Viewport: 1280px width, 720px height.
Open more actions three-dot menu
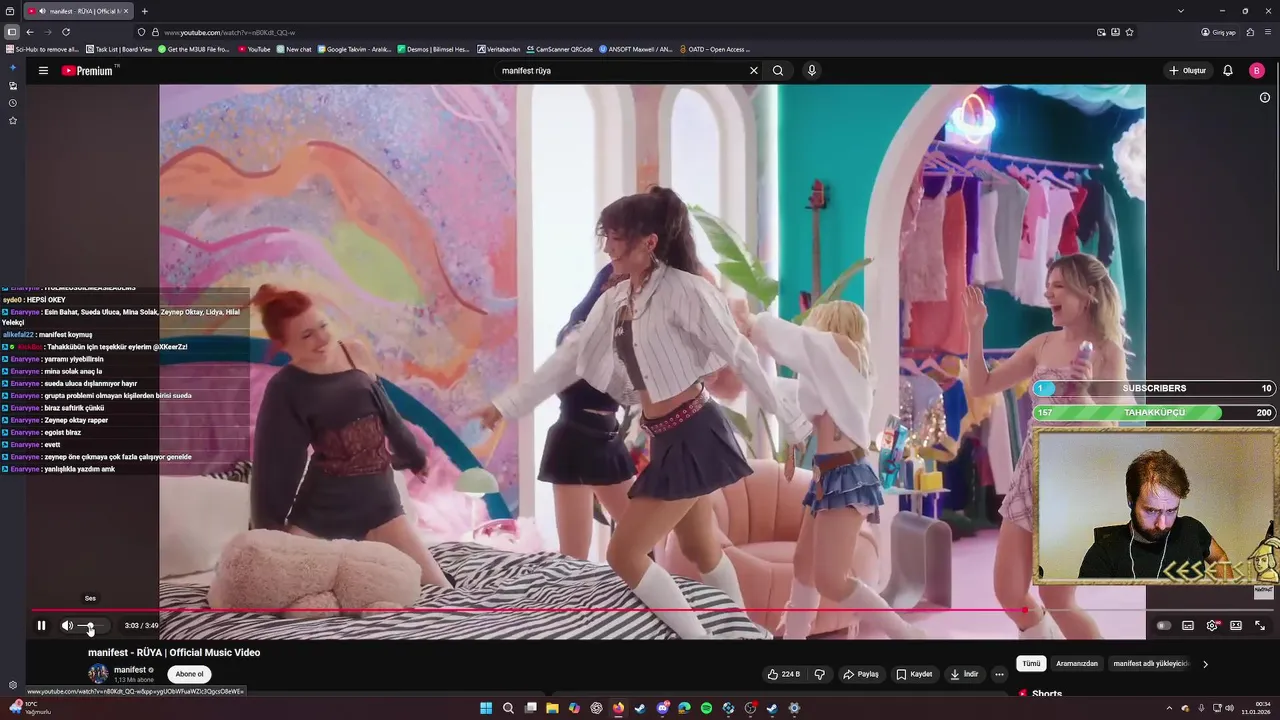(999, 674)
